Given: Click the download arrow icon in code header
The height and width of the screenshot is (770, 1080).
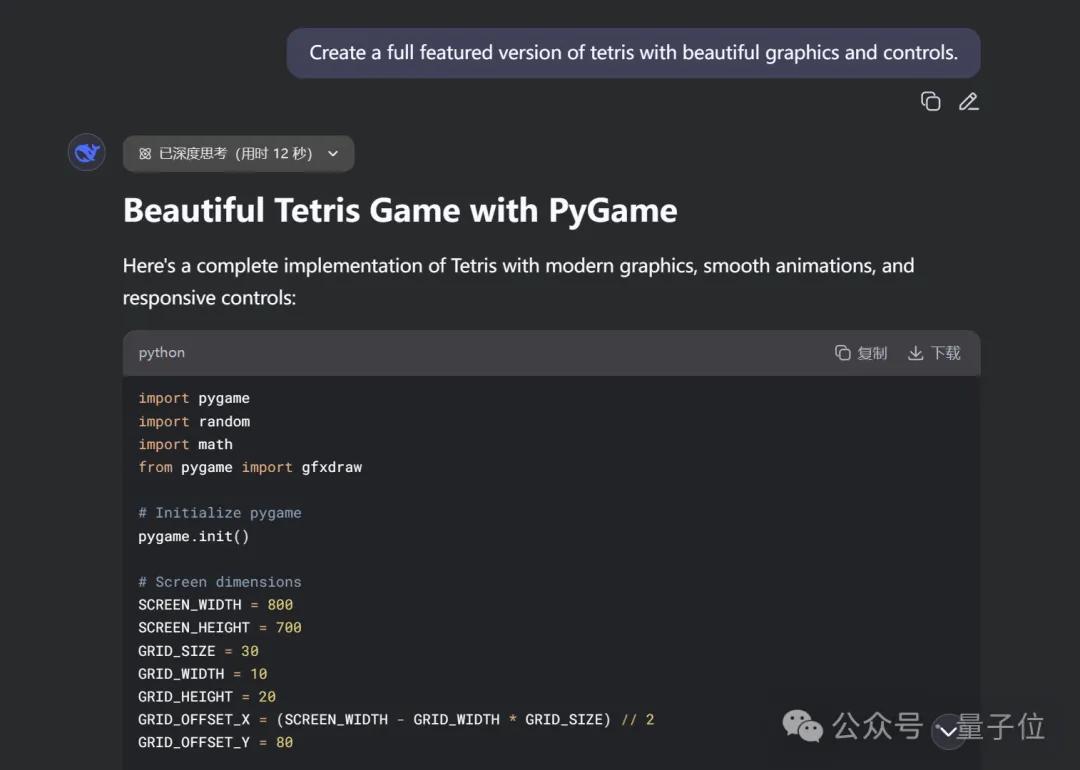Looking at the screenshot, I should pos(915,353).
